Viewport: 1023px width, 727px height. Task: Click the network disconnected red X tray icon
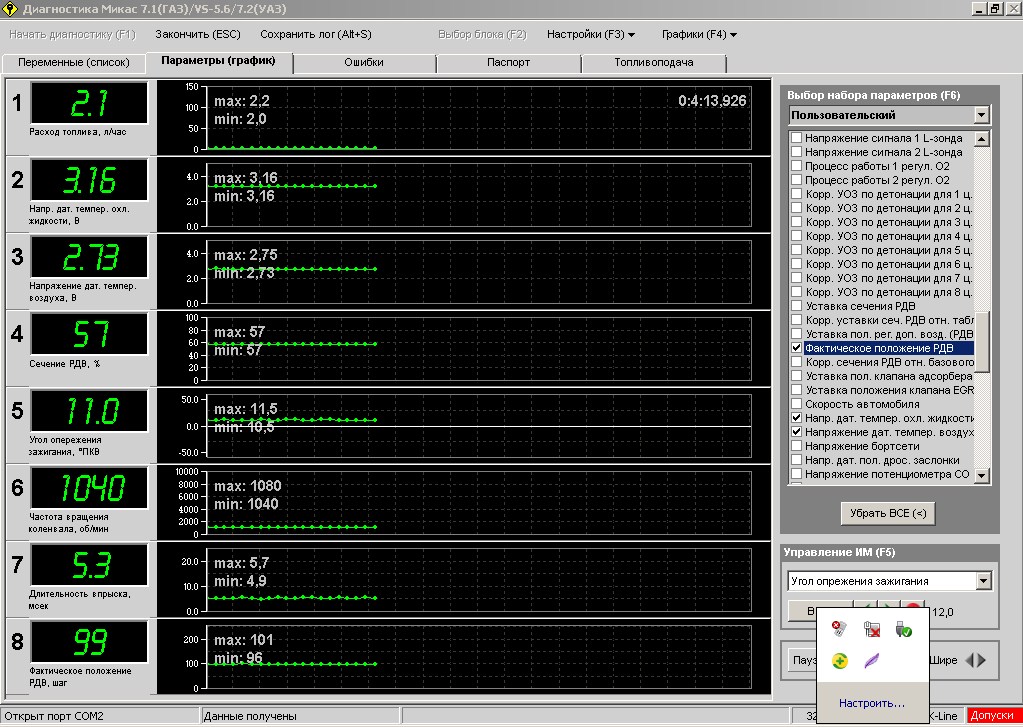(871, 629)
